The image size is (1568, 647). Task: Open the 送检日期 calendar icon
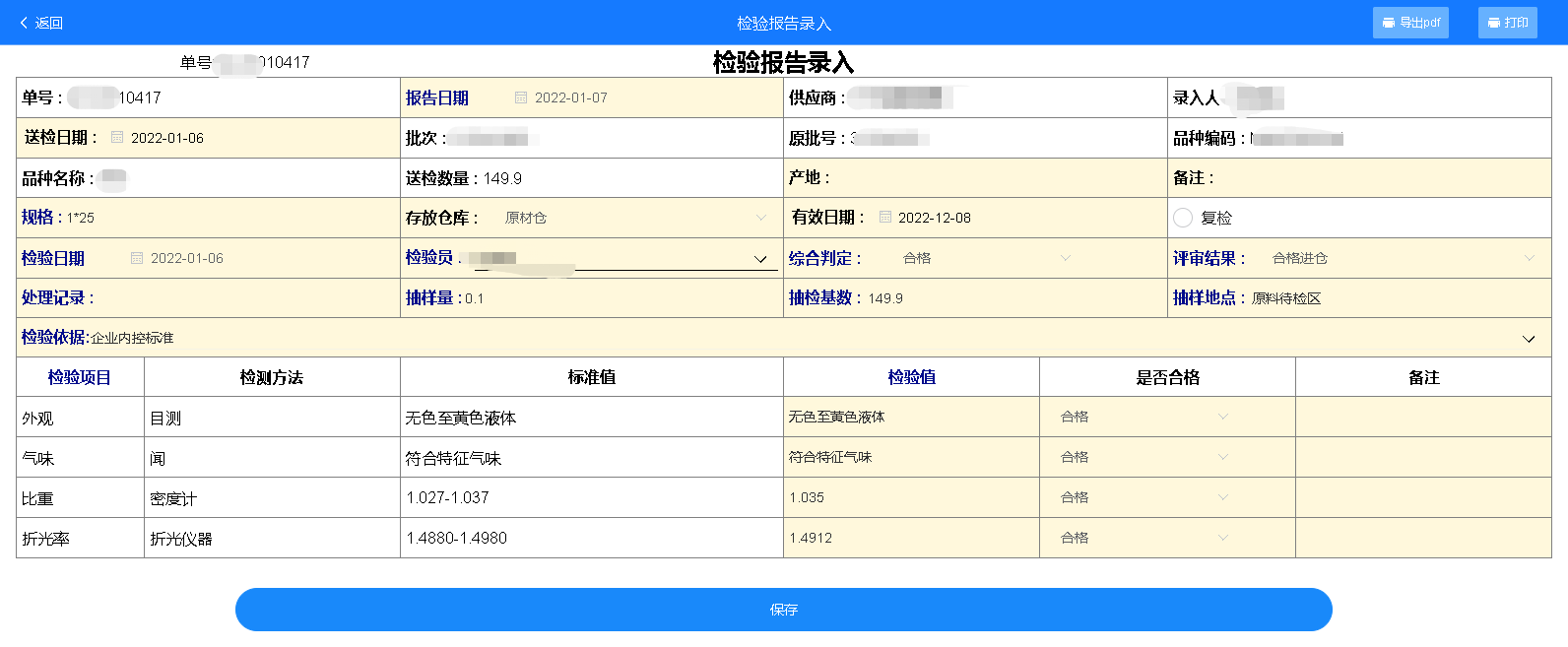coord(117,138)
